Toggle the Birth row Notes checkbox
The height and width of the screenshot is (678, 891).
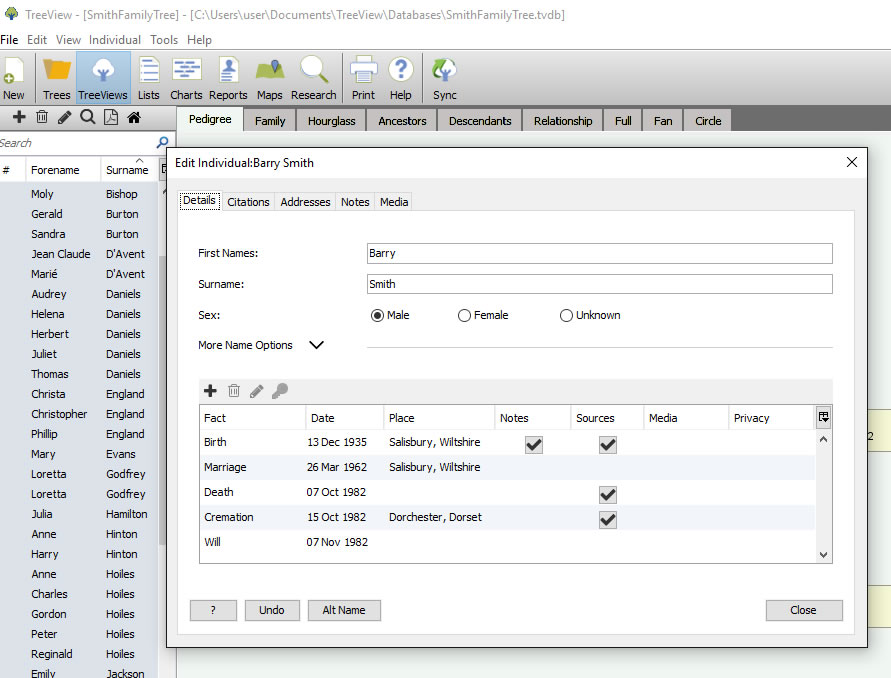pos(534,444)
